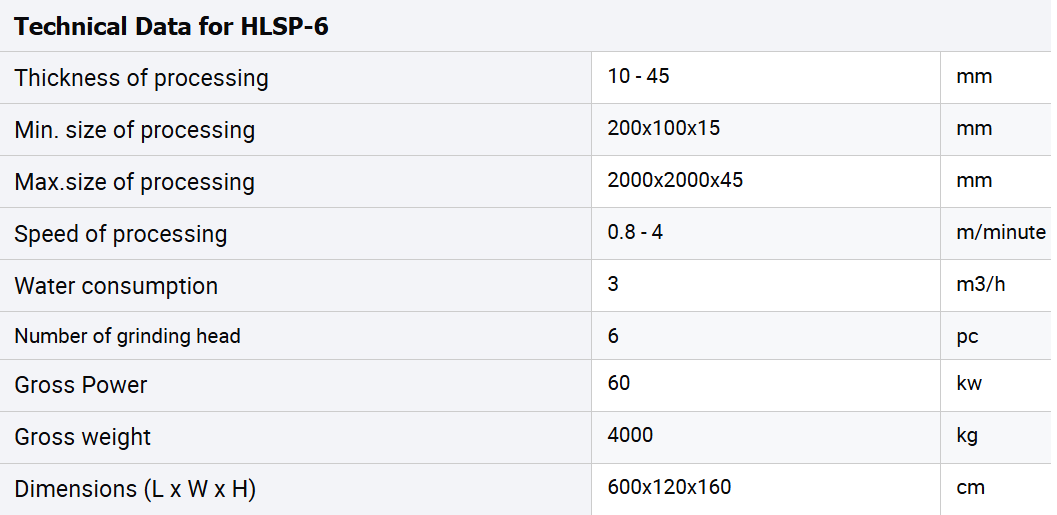
Task: Click the 'Max.size of processing' label
Action: tap(134, 182)
